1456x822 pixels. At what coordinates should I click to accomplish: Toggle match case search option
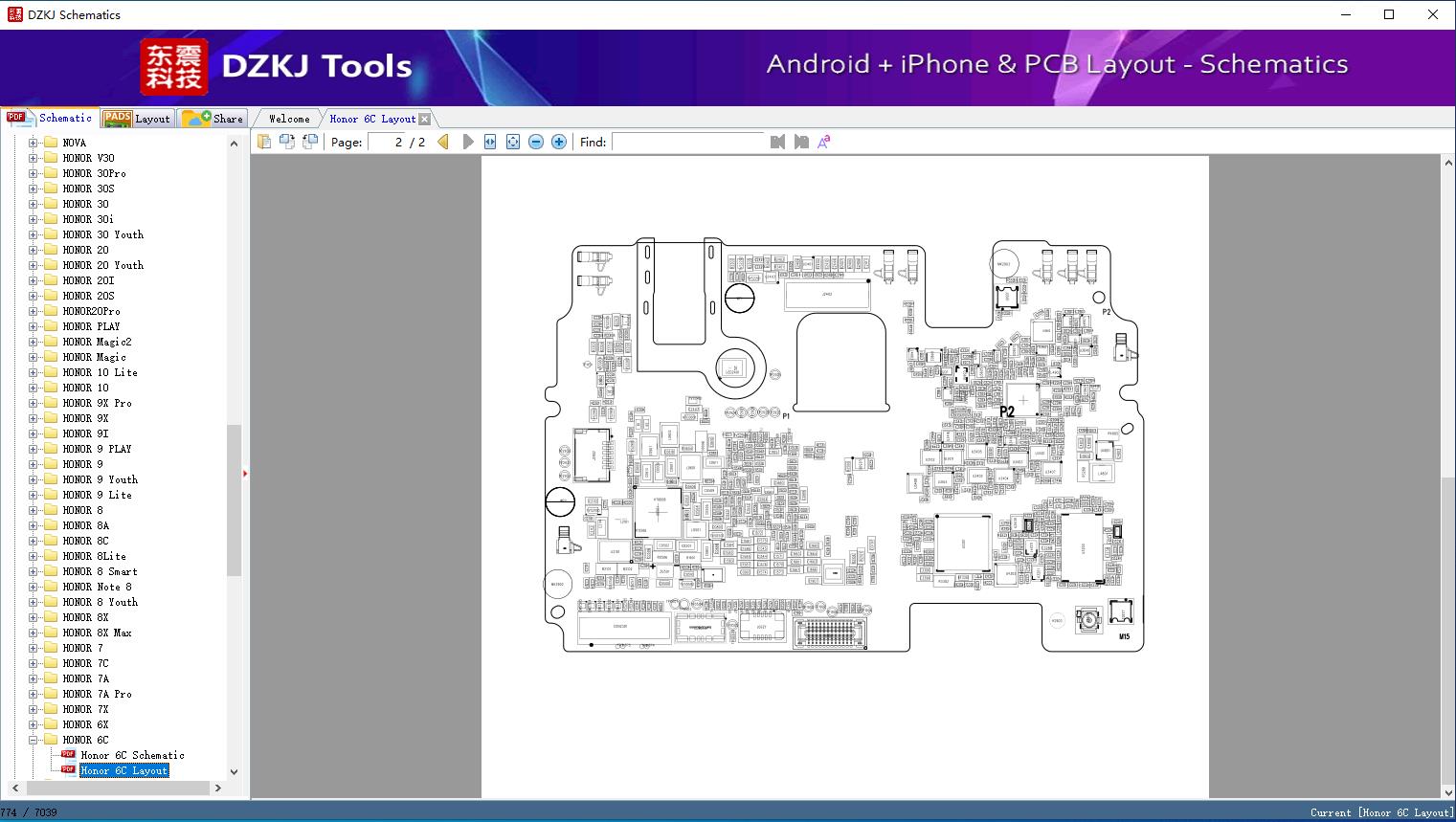(823, 142)
